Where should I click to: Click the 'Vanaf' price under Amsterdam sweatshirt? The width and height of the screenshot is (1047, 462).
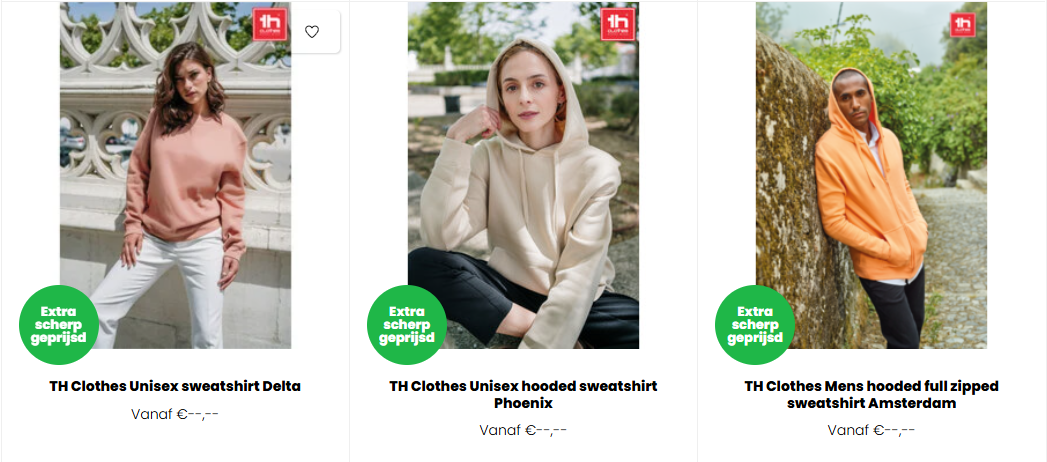pyautogui.click(x=871, y=431)
